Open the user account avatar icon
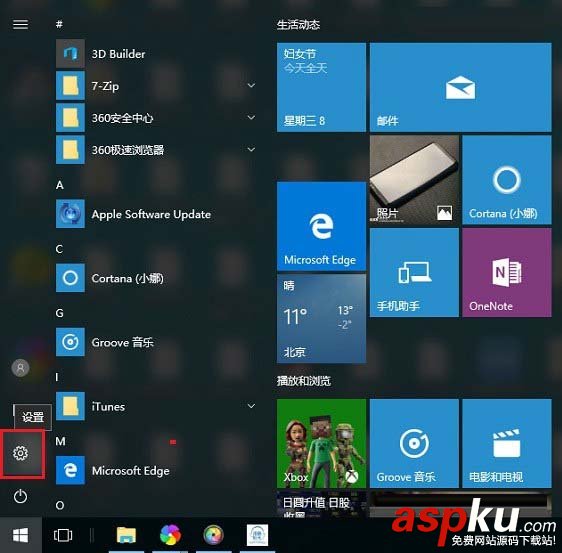562x553 pixels. coord(20,368)
